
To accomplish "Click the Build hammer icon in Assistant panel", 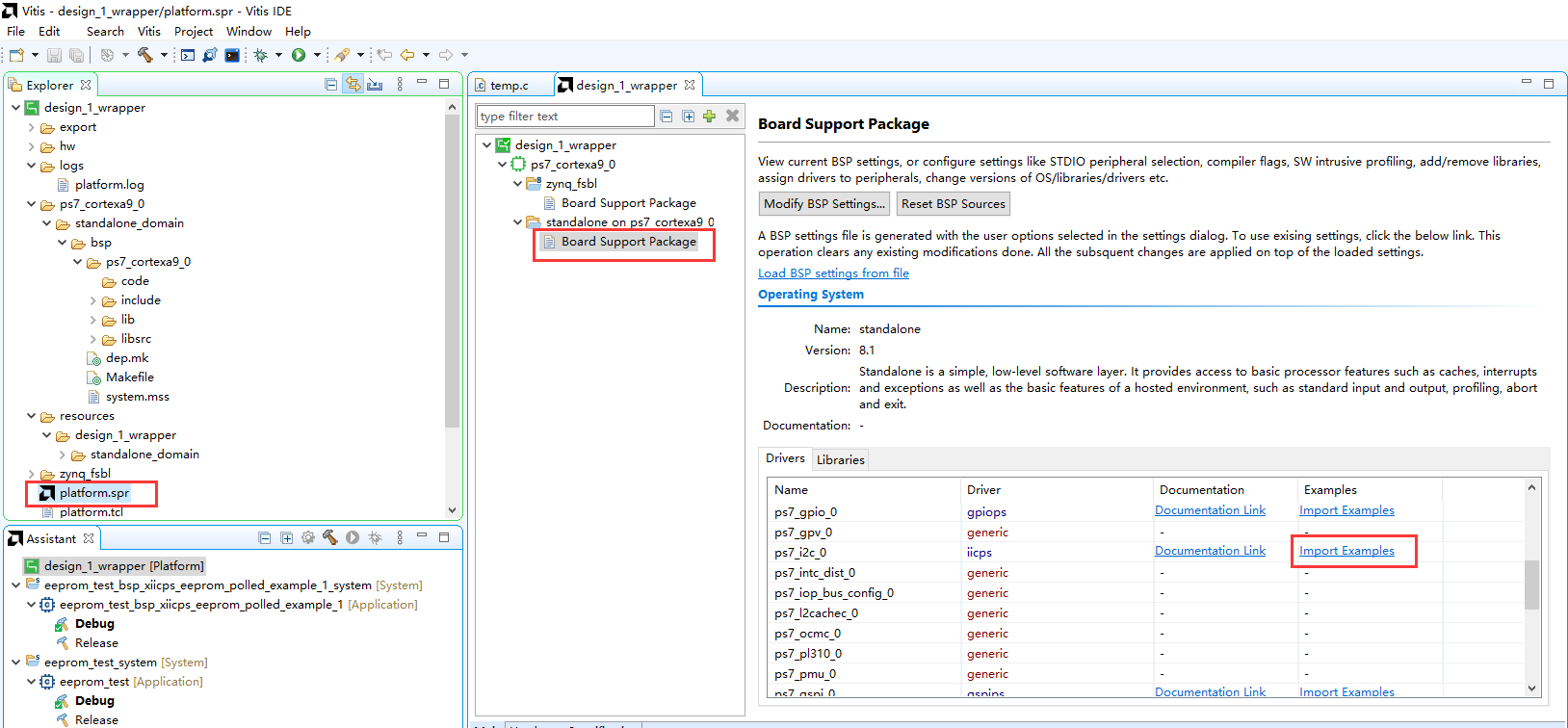I will pos(329,537).
